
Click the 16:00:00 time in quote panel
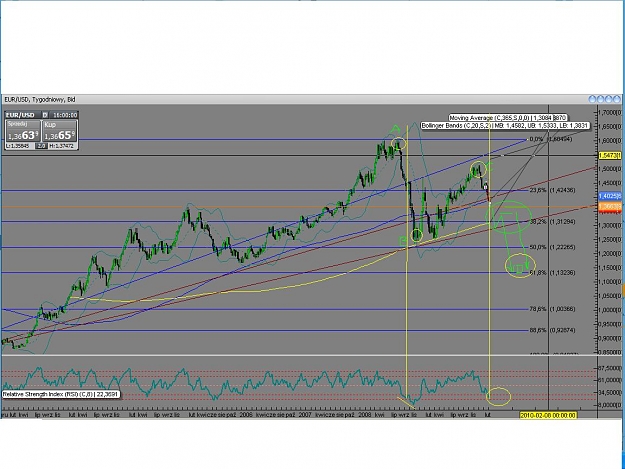click(x=65, y=115)
